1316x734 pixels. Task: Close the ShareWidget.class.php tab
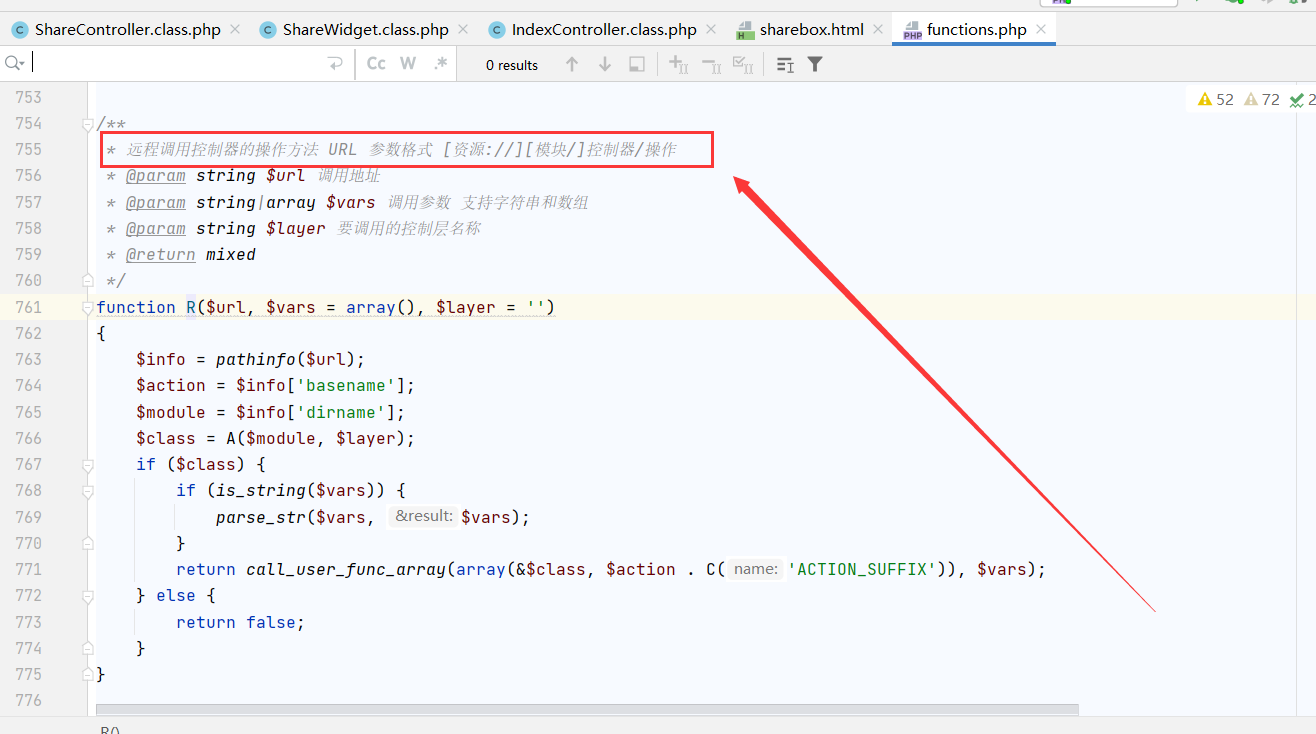[463, 29]
